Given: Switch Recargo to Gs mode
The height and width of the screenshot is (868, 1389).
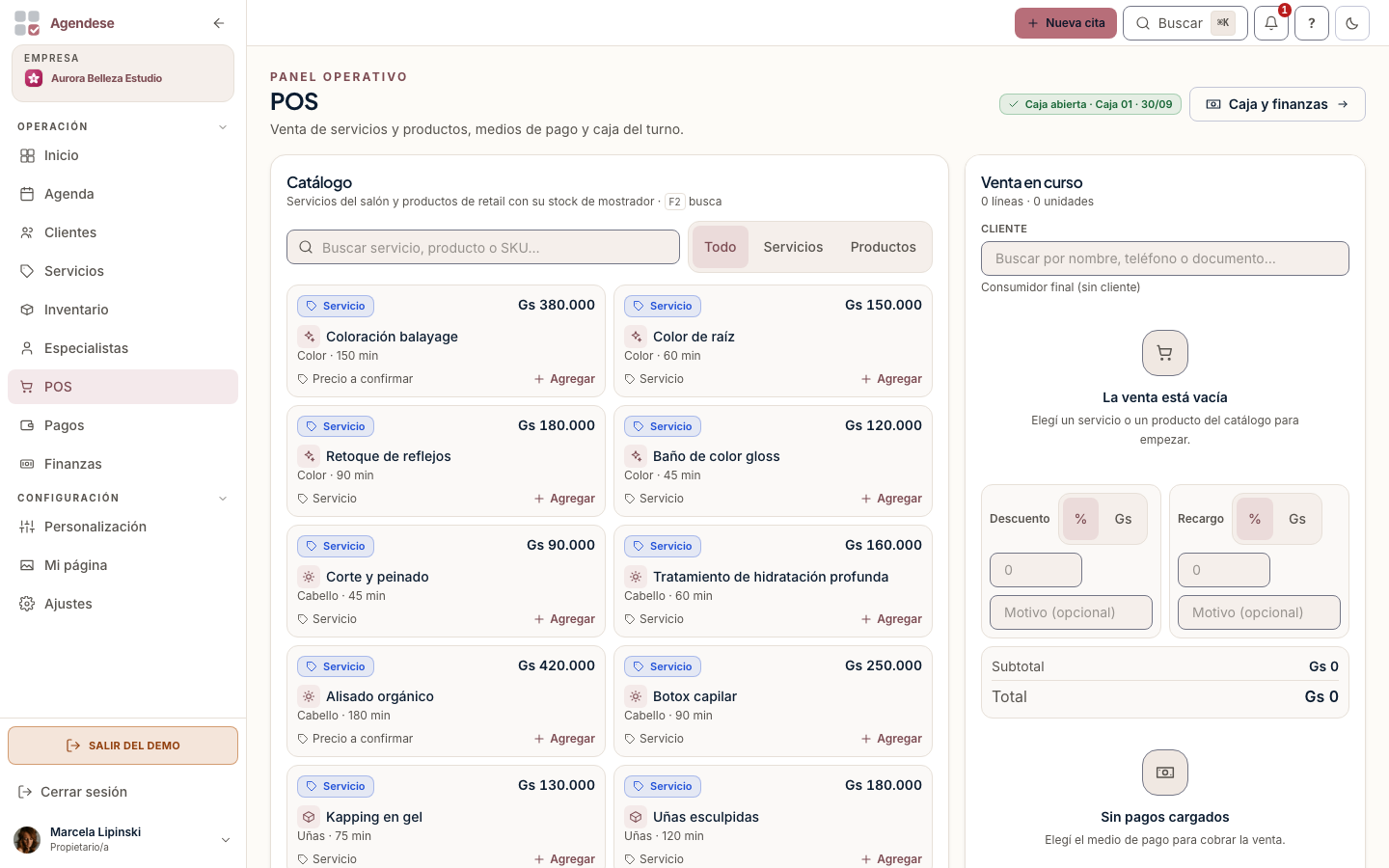Looking at the screenshot, I should click(1297, 519).
